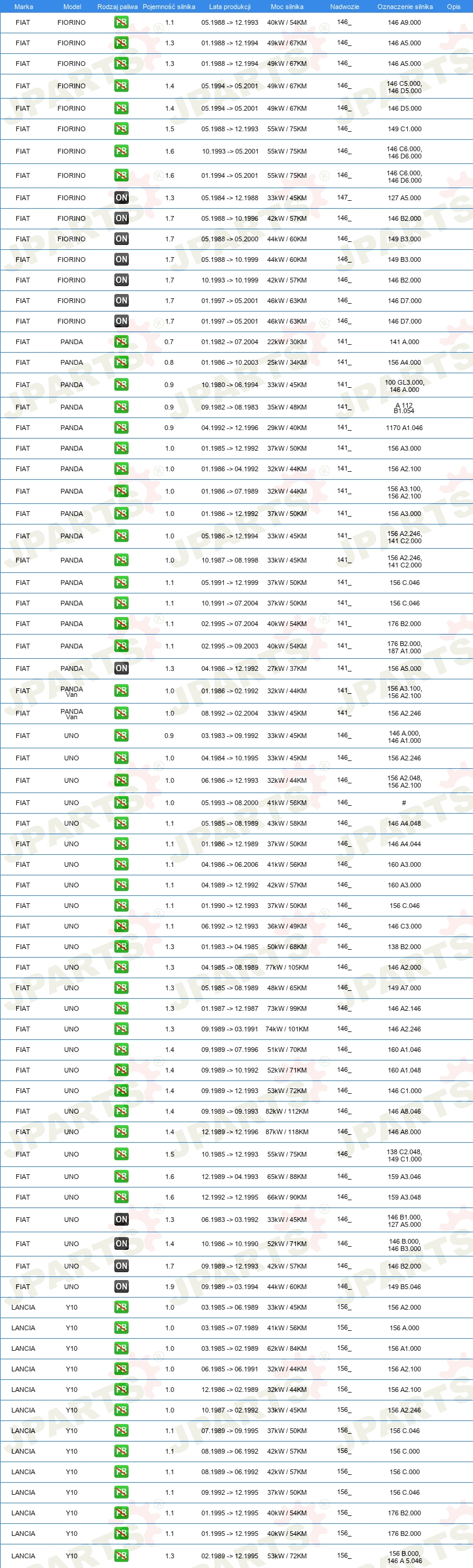
Task: Click petrol icon in Uno 82kW / 112KM row
Action: coord(121,1111)
